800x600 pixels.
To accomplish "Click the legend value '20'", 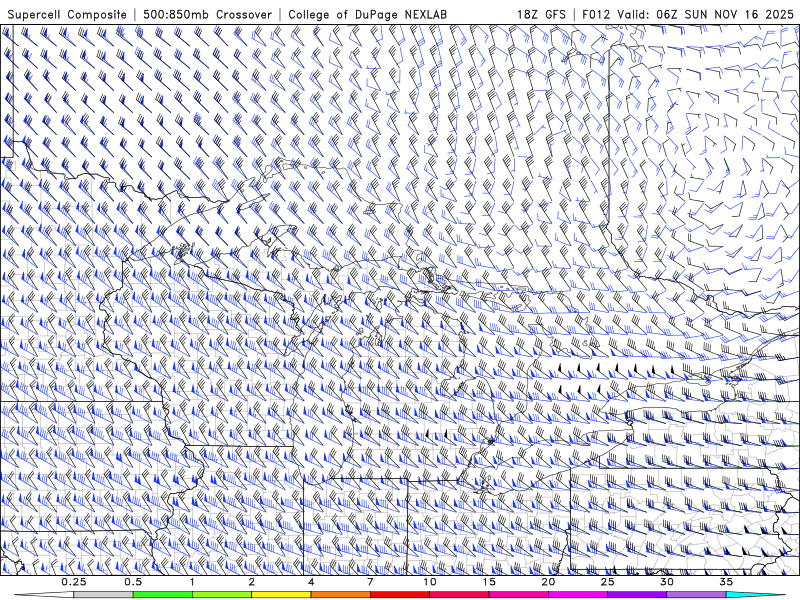I will (548, 582).
